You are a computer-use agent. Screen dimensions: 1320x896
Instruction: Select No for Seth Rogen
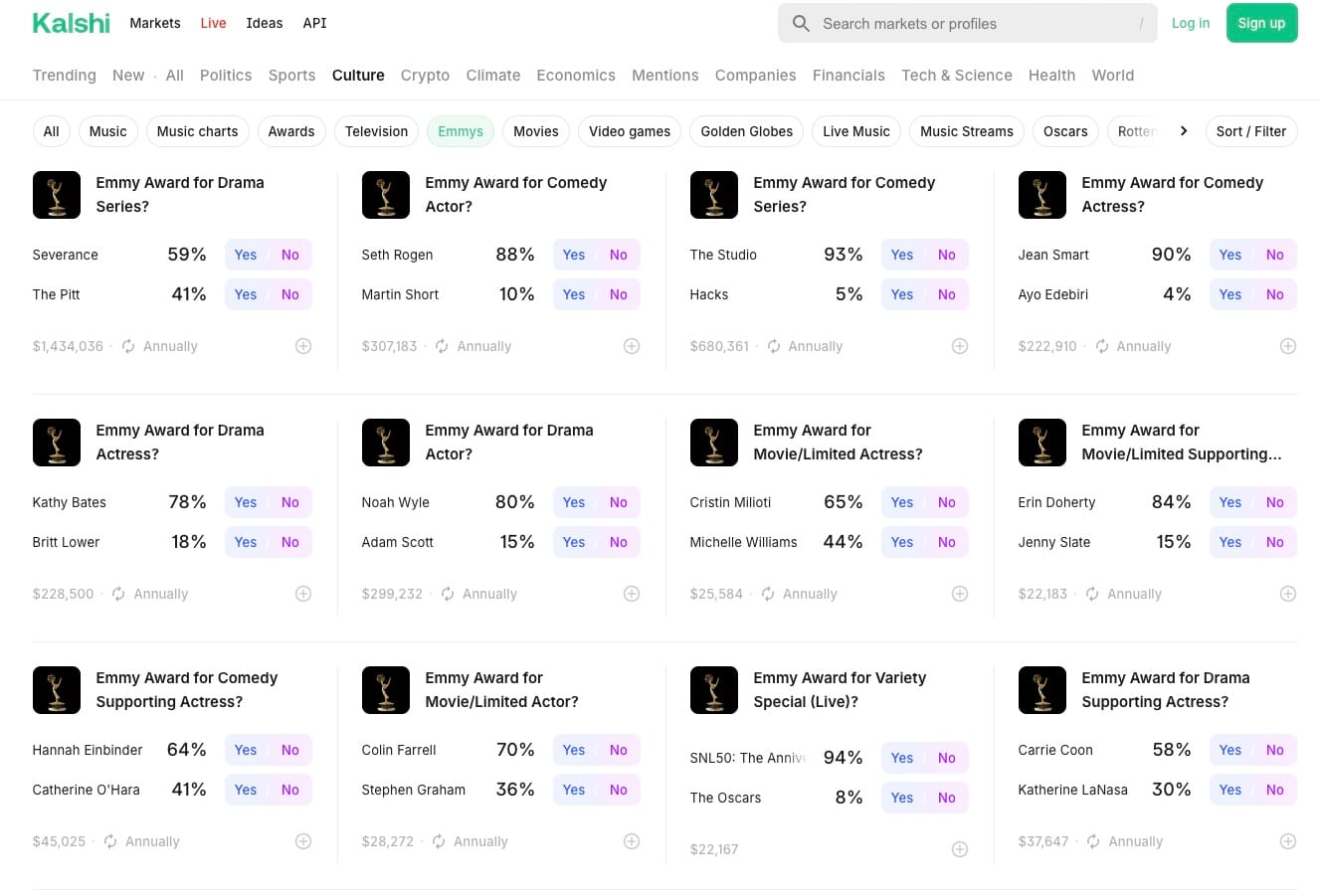point(619,255)
